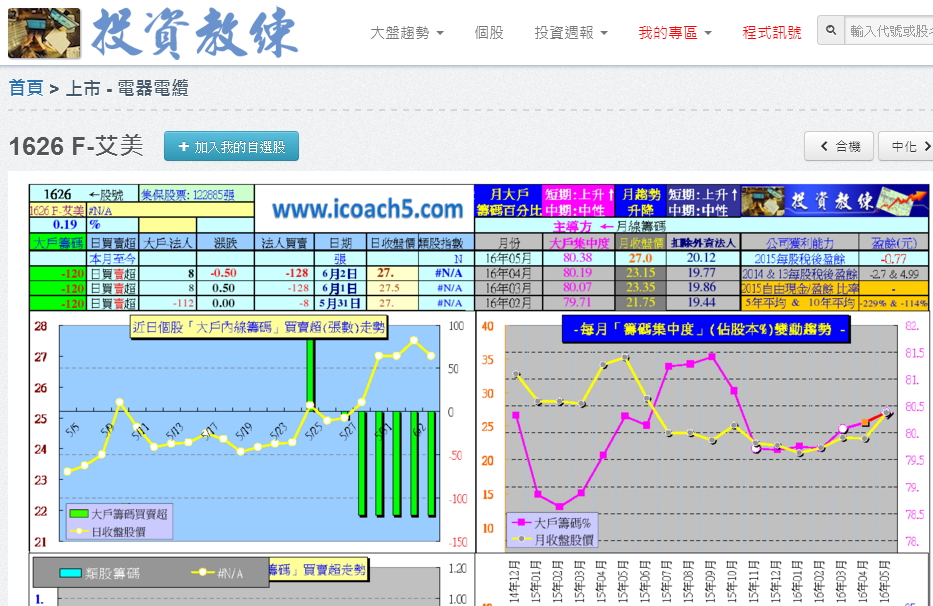Click the green 大戶籌碼買賣超 legend marker
The width and height of the screenshot is (933, 606).
tap(78, 513)
